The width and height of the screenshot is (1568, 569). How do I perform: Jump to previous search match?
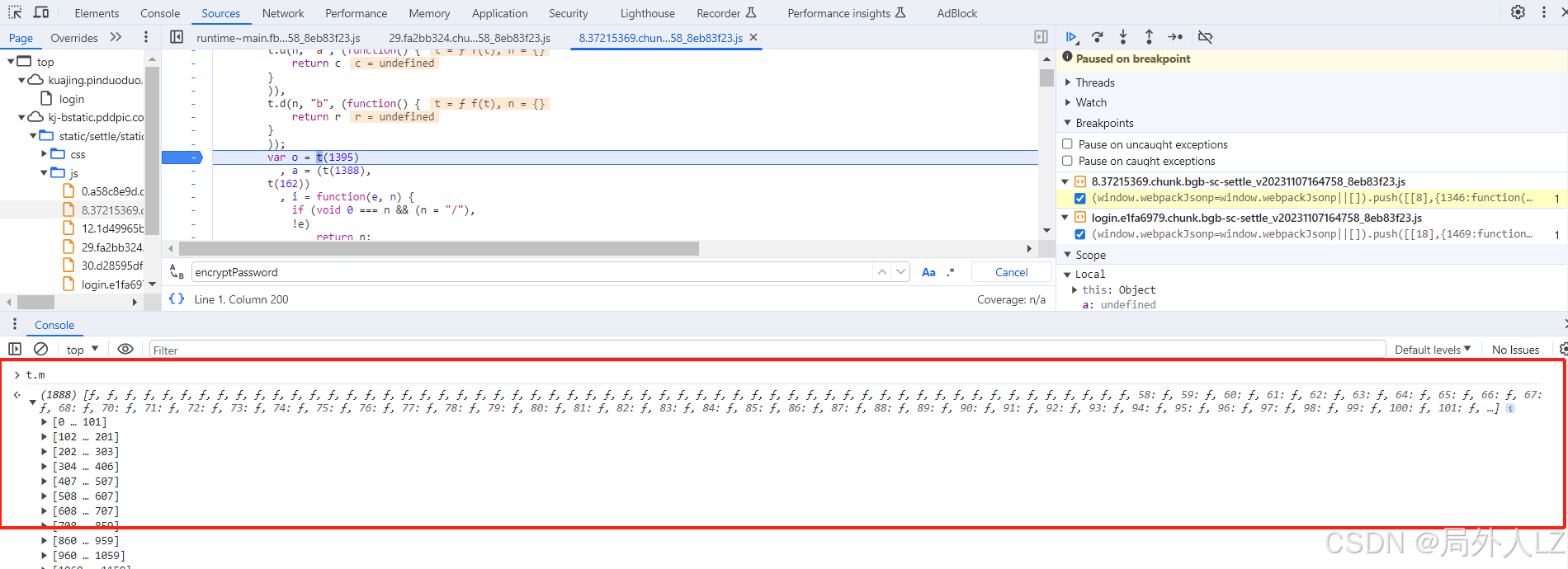tap(882, 272)
